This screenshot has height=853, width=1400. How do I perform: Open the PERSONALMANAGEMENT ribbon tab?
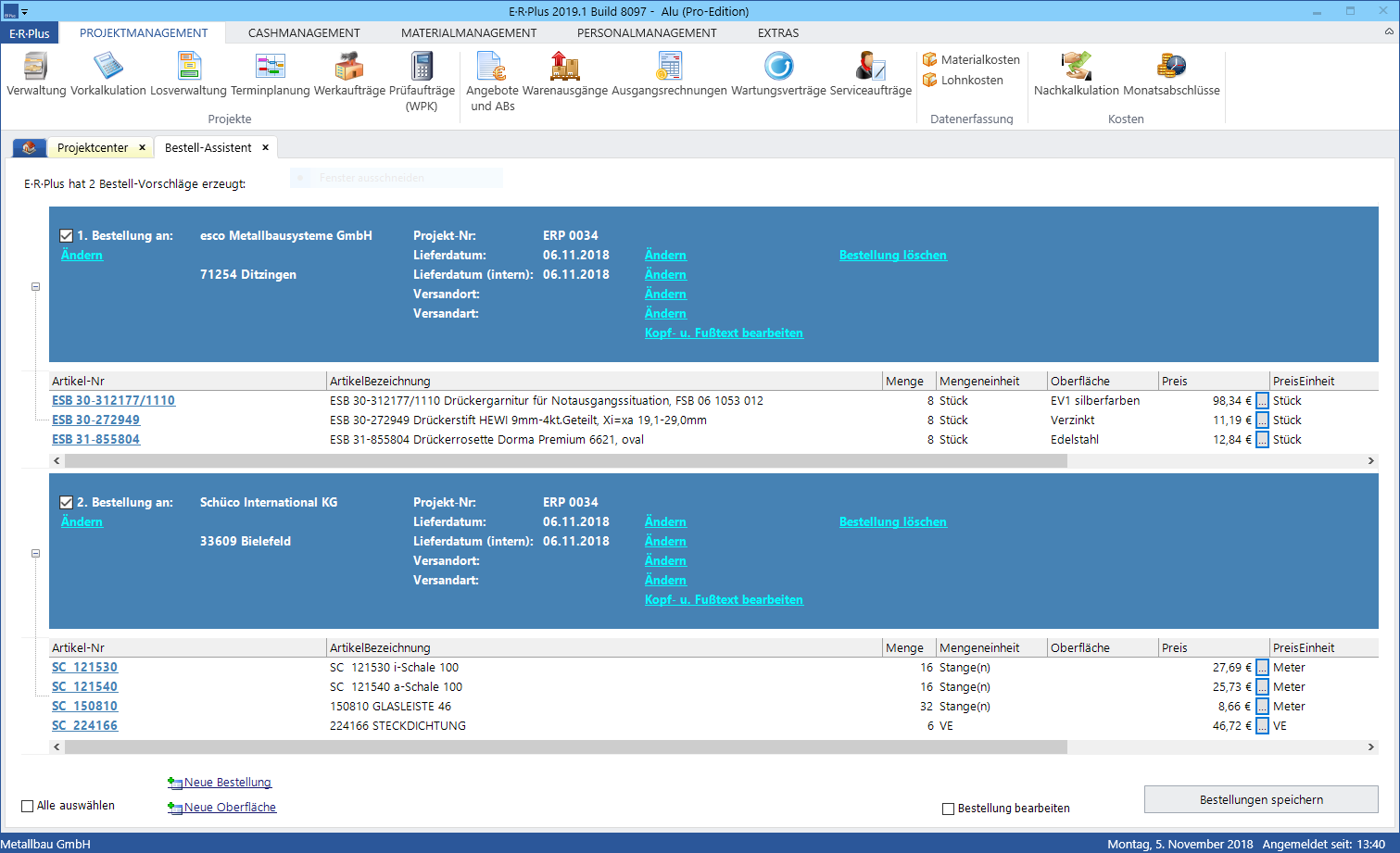pyautogui.click(x=647, y=32)
